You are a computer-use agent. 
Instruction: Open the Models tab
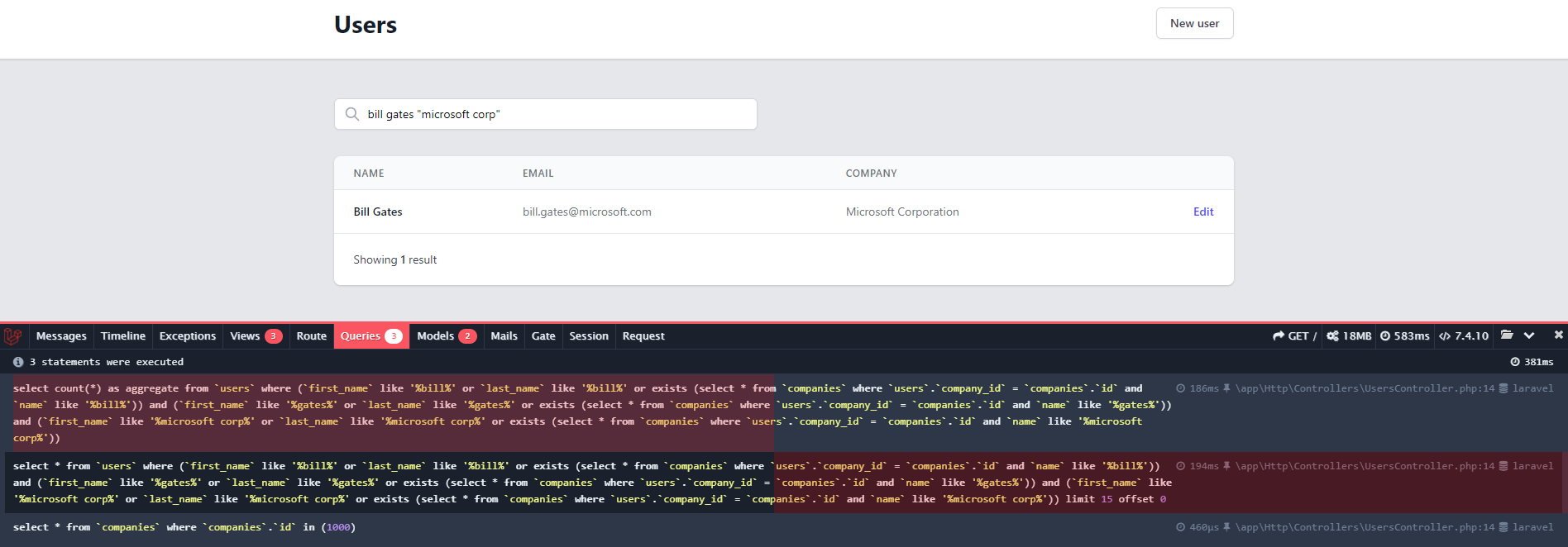click(447, 336)
